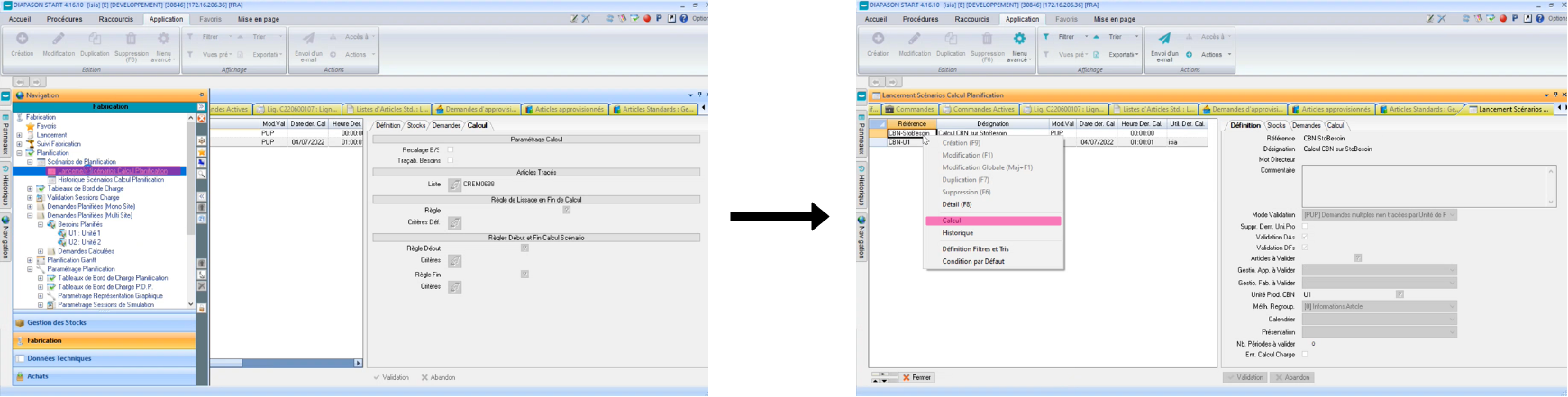Click the help icon next to Unité Prod. CBN
The height and width of the screenshot is (397, 1568).
click(x=1399, y=294)
